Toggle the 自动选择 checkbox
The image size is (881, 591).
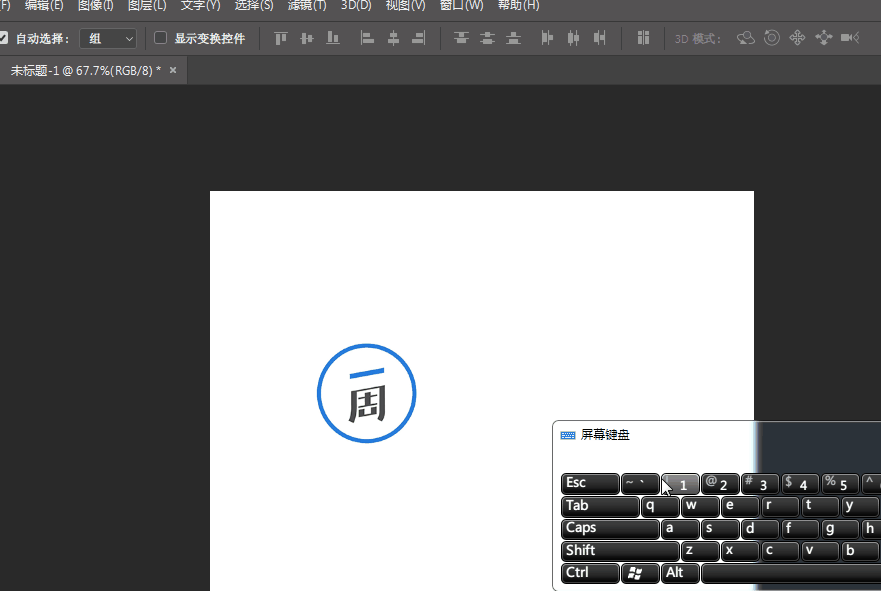click(3, 38)
